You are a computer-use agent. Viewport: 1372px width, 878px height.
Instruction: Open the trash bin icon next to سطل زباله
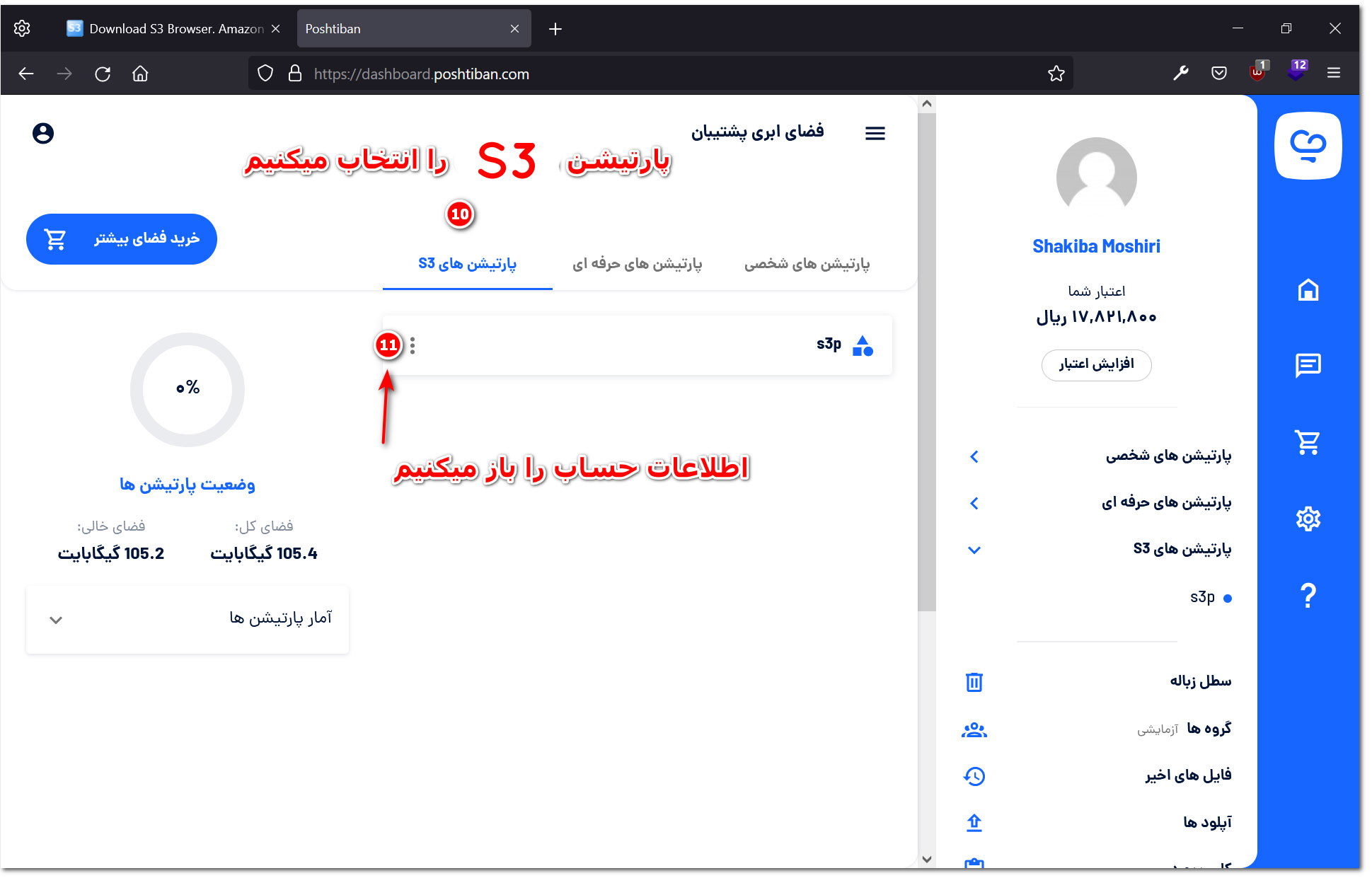point(974,681)
